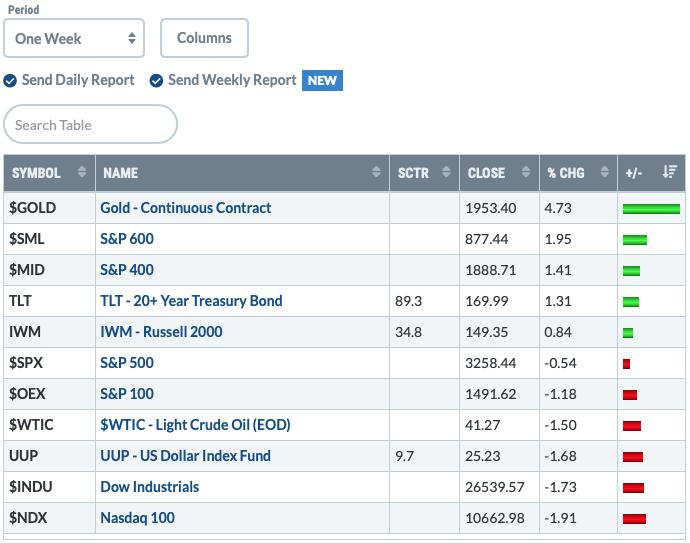Select the TLT symbol cell

(49, 301)
